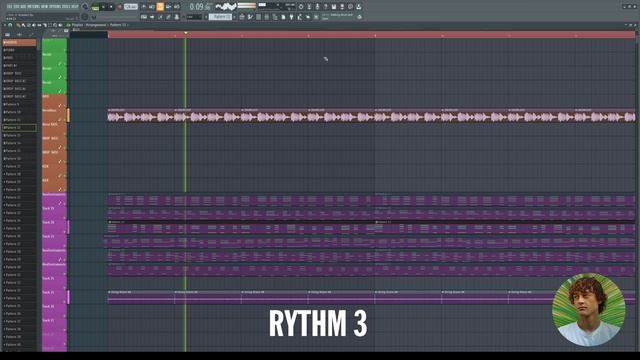640x360 pixels.
Task: Click the red timeline ruler bar
Action: 371,36
